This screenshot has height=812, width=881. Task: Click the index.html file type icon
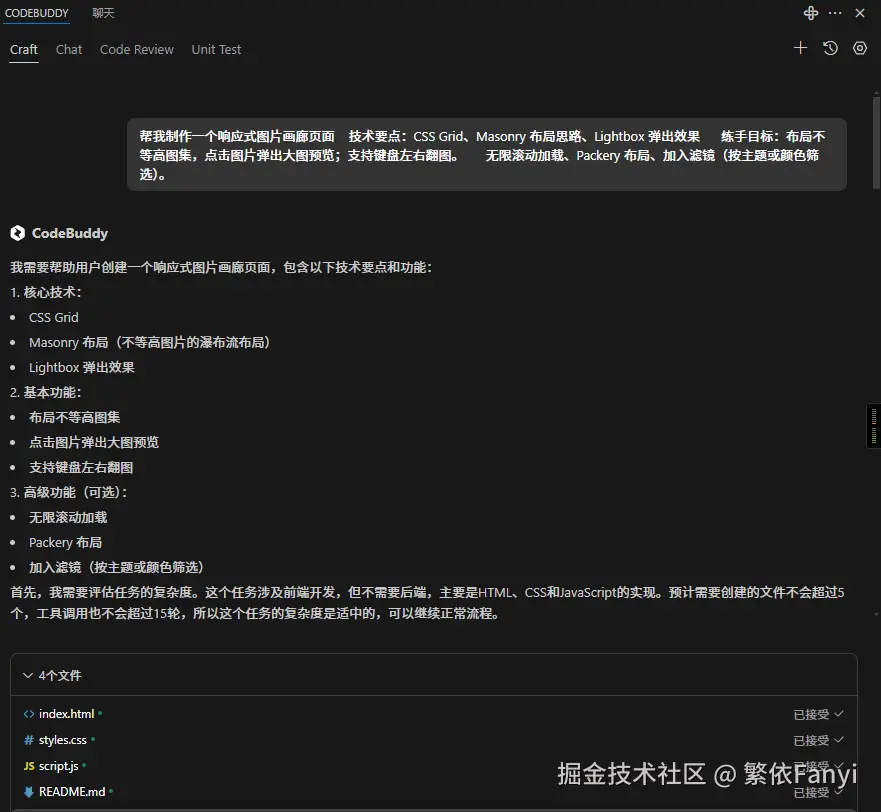point(29,714)
